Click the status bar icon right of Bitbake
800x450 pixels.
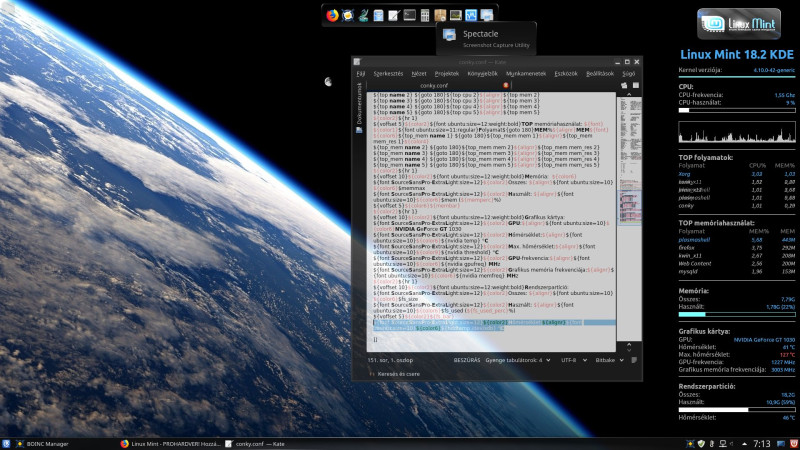click(634, 360)
